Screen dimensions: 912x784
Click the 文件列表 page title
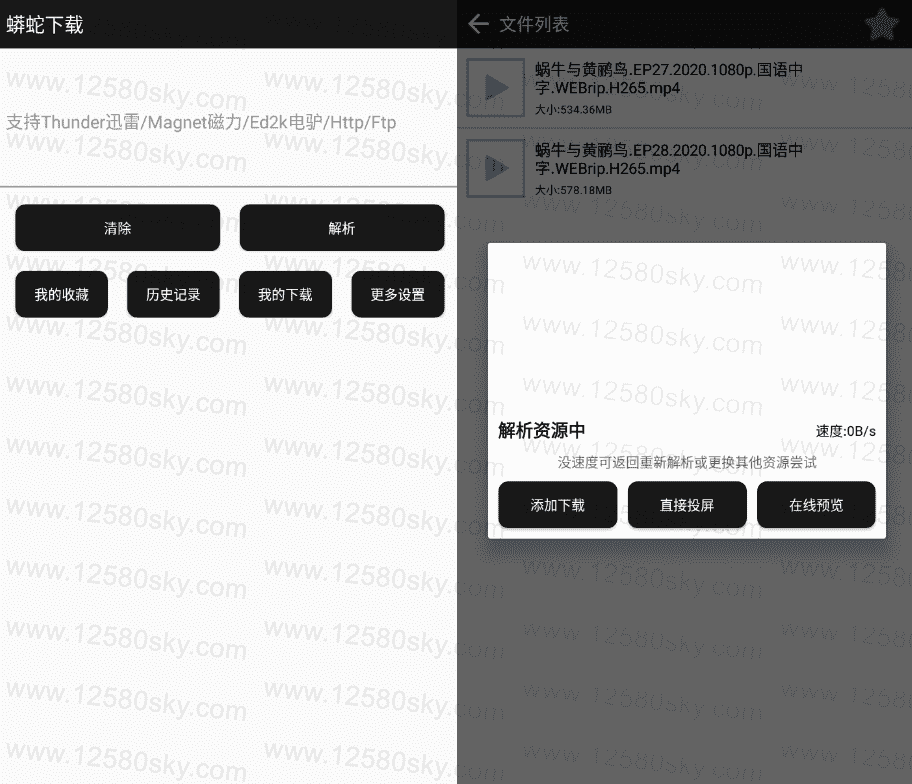[x=534, y=25]
